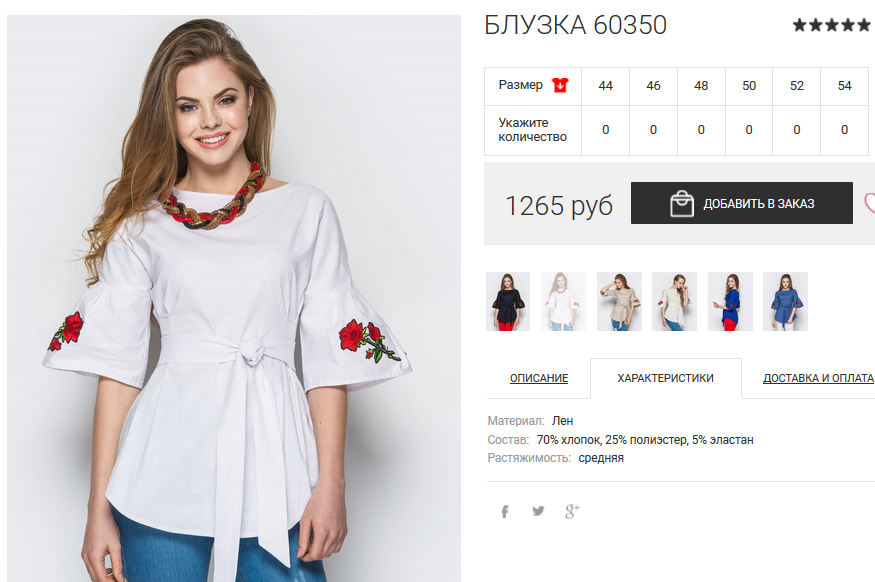
Task: Share the blouse on Google Plus
Action: pos(572,511)
